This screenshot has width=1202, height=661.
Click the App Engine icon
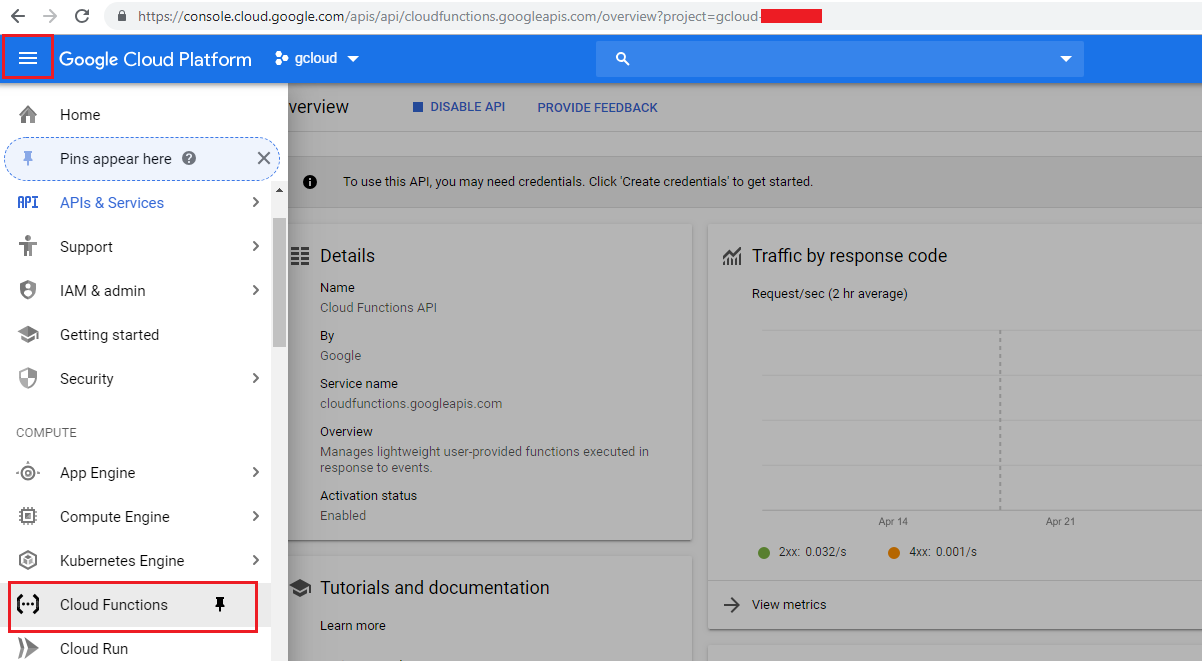pos(28,472)
